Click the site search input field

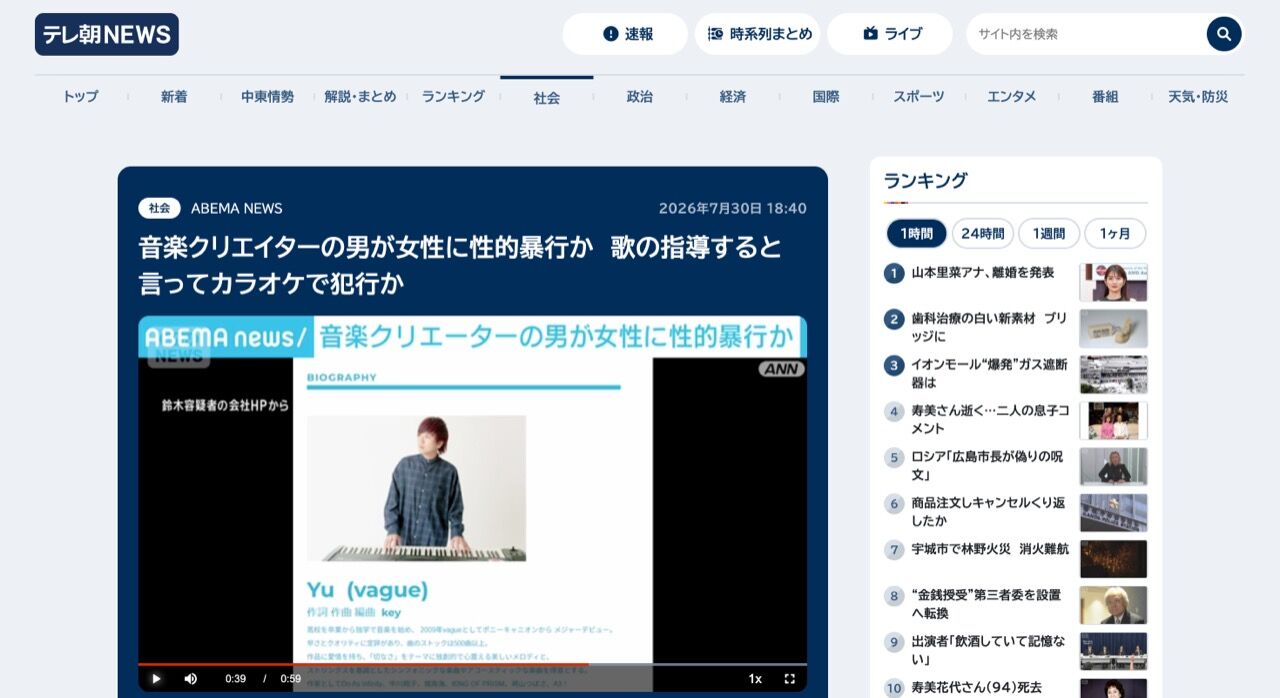click(x=1085, y=34)
